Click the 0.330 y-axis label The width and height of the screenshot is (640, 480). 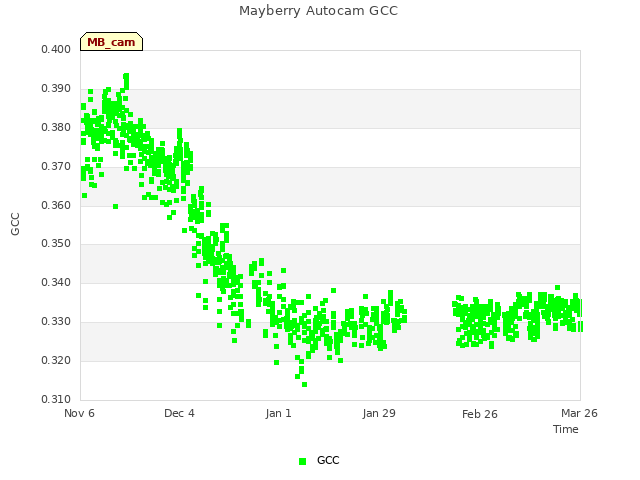(56, 322)
